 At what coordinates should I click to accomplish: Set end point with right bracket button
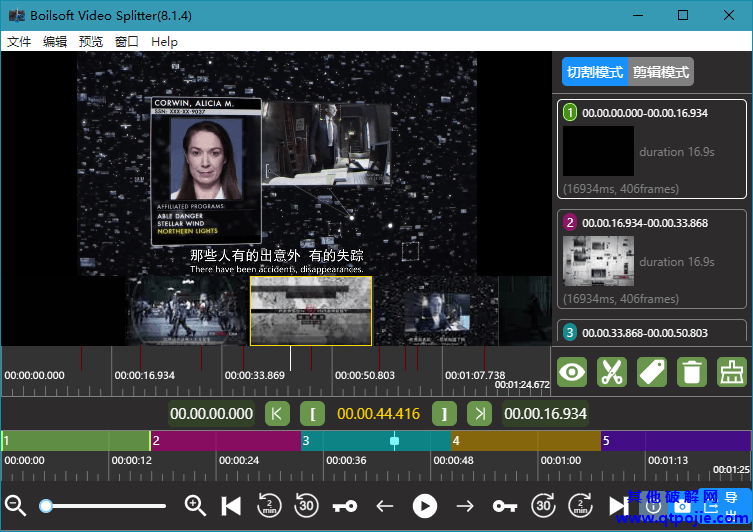(x=444, y=414)
